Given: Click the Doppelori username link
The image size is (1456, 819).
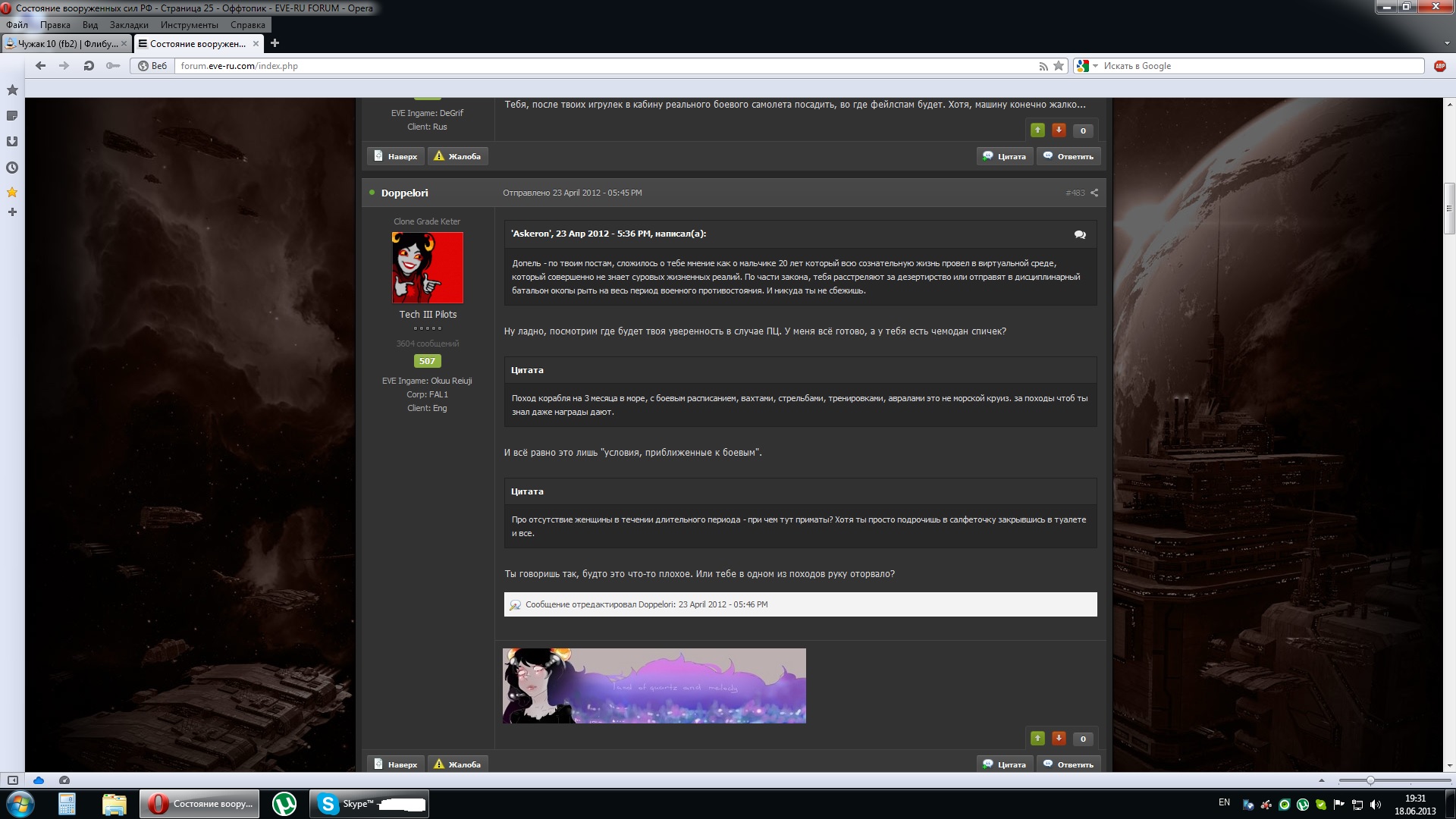Looking at the screenshot, I should click(x=404, y=193).
